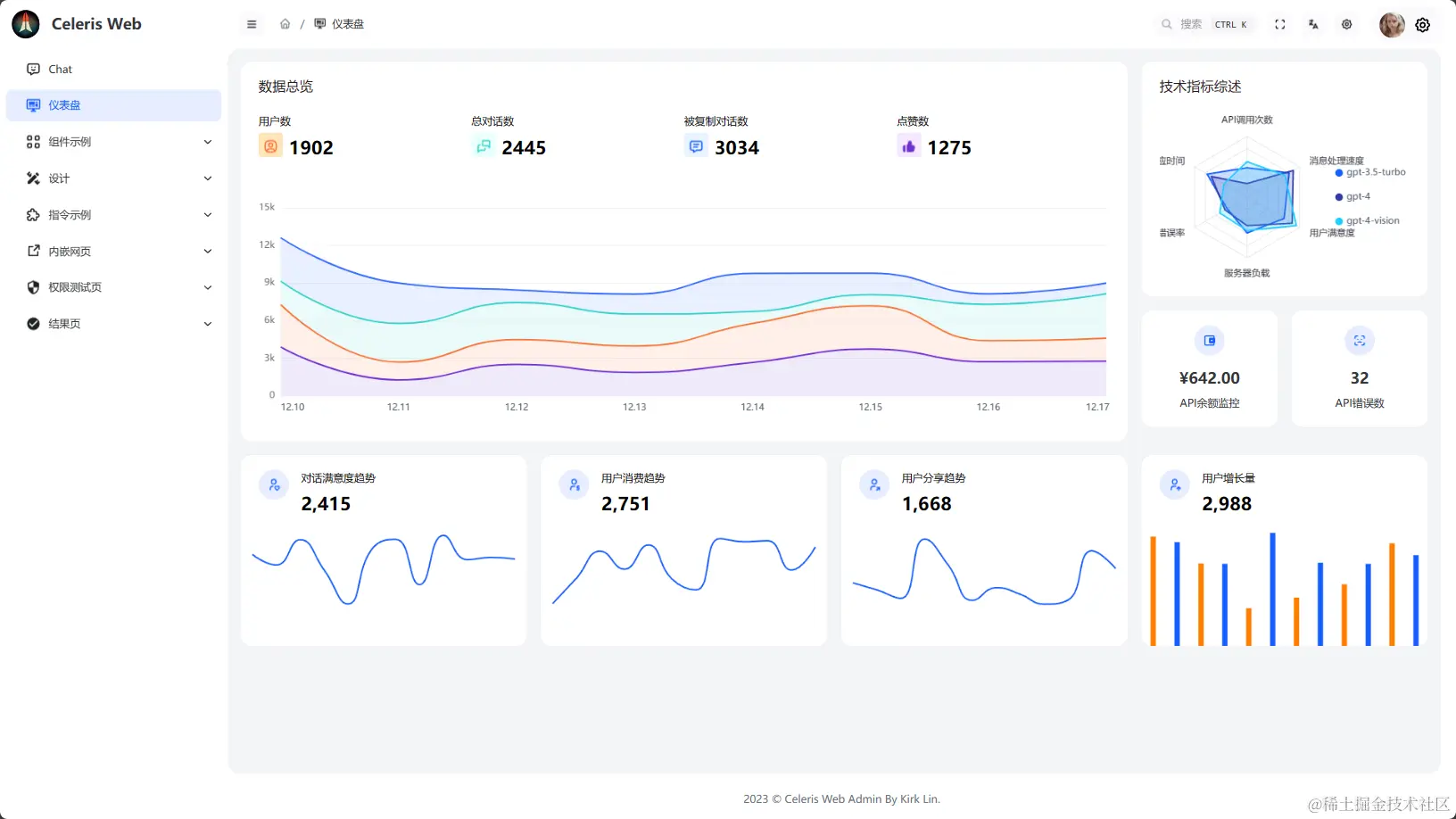Open the Chat menu item
This screenshot has width=1456, height=819.
(x=113, y=69)
